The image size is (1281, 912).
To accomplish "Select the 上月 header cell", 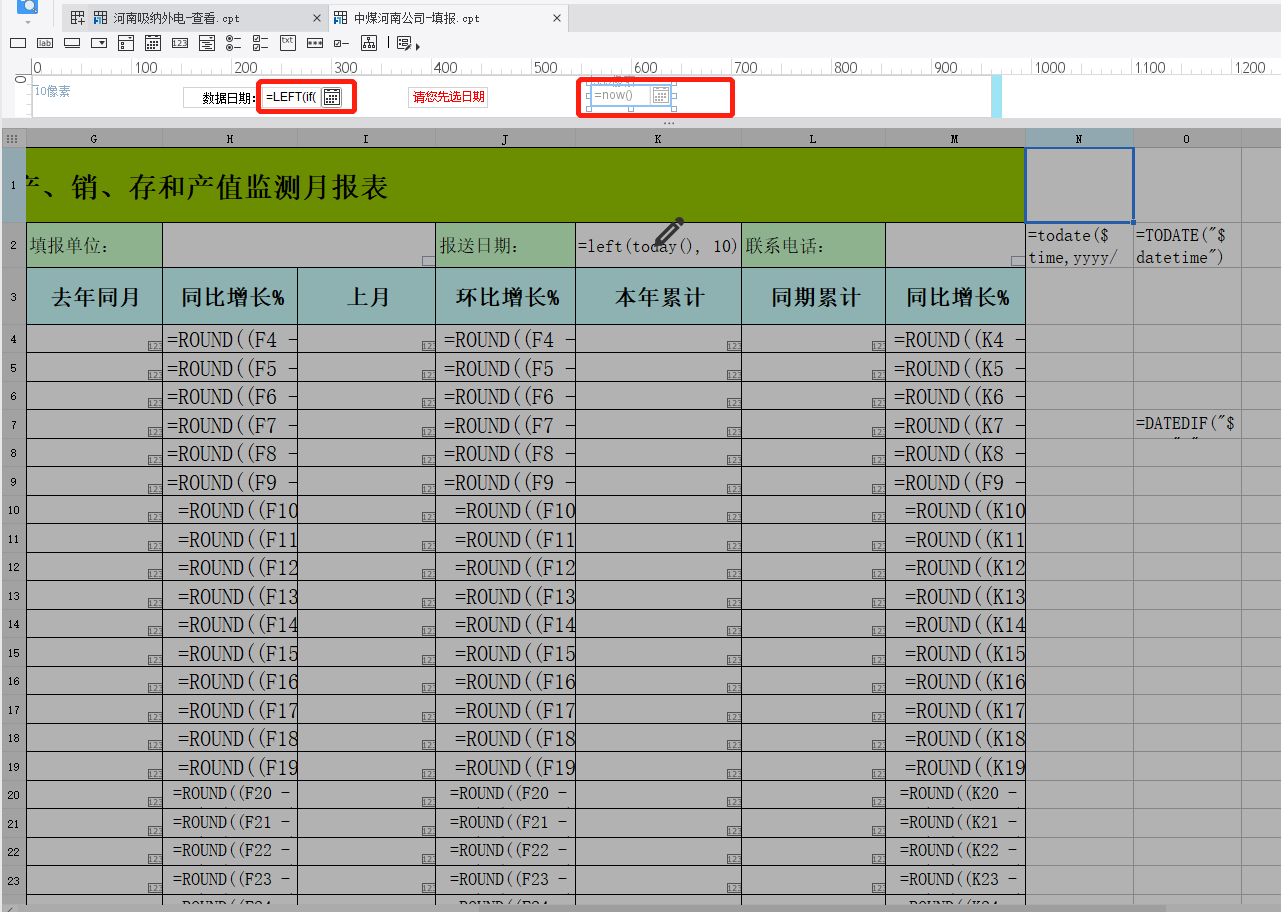I will click(x=366, y=296).
